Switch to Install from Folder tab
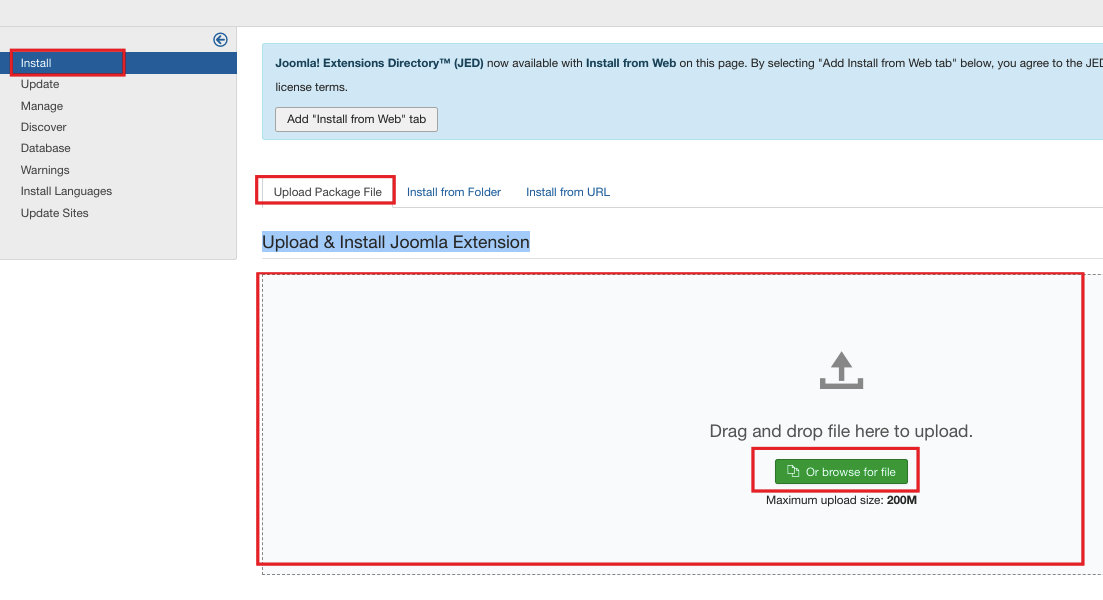Viewport: 1103px width, 600px height. tap(454, 192)
